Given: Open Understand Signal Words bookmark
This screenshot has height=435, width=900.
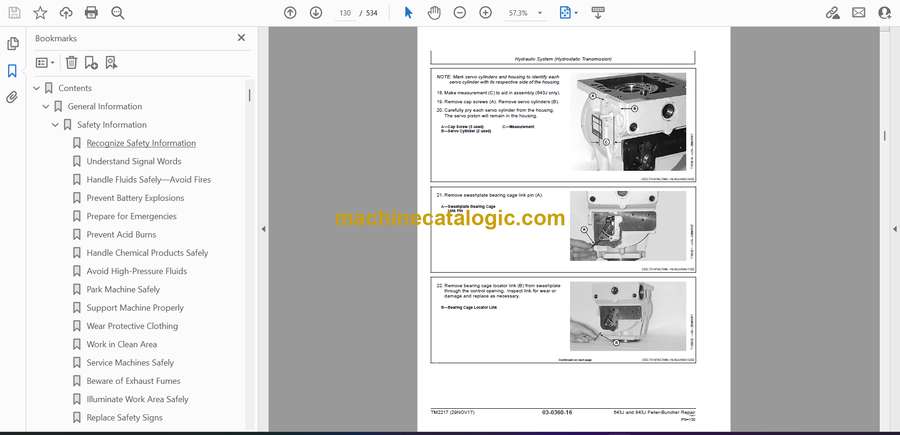Looking at the screenshot, I should [134, 162].
